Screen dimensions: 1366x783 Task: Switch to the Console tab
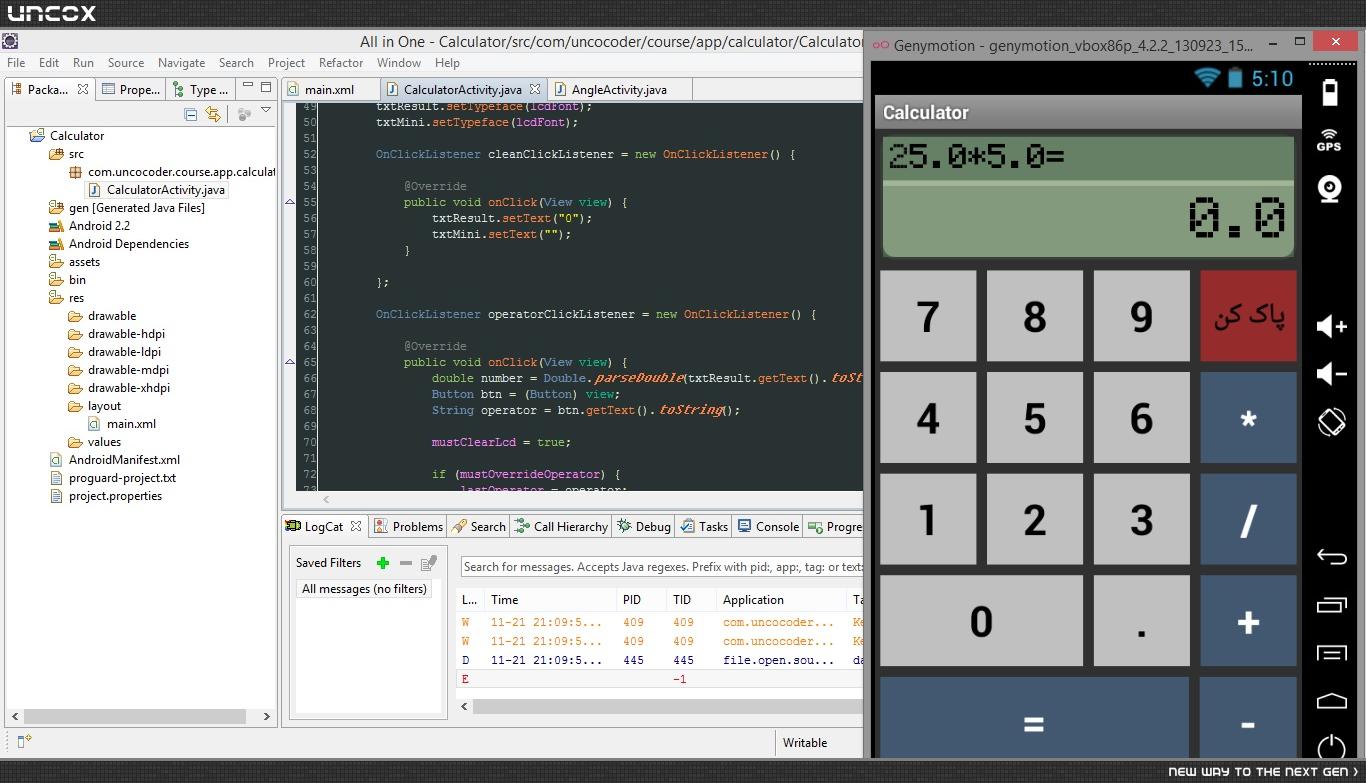pos(768,526)
